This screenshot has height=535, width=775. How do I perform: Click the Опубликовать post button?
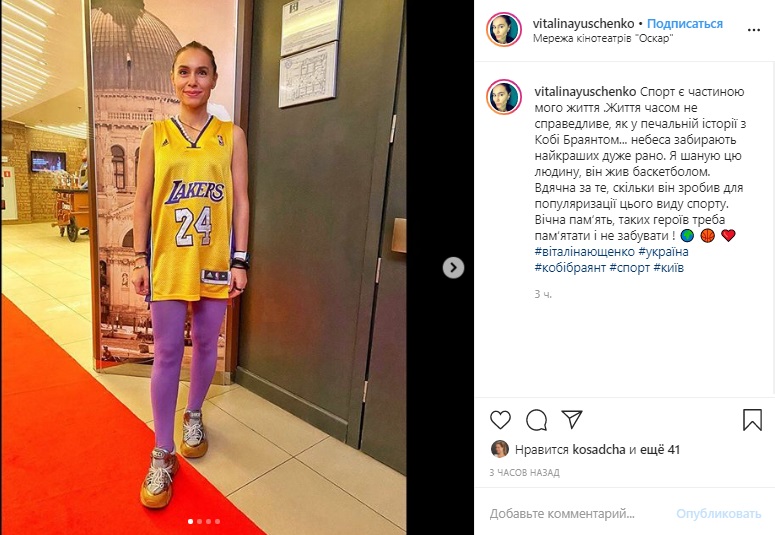(719, 514)
